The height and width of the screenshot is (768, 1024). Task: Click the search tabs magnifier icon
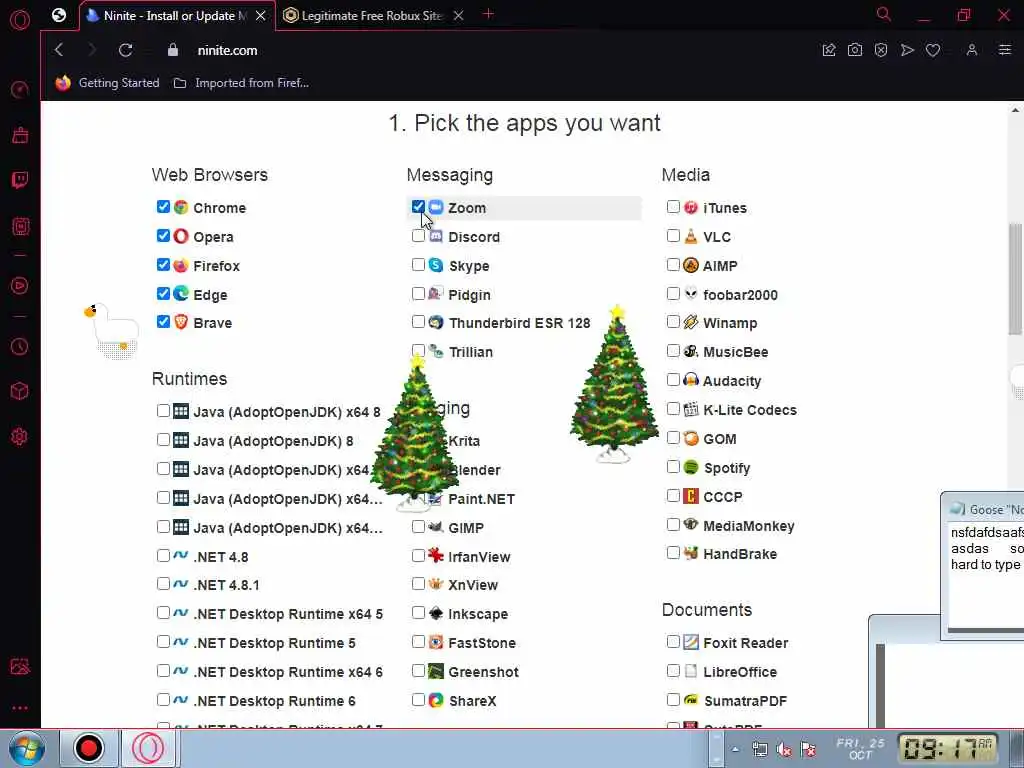(x=884, y=14)
